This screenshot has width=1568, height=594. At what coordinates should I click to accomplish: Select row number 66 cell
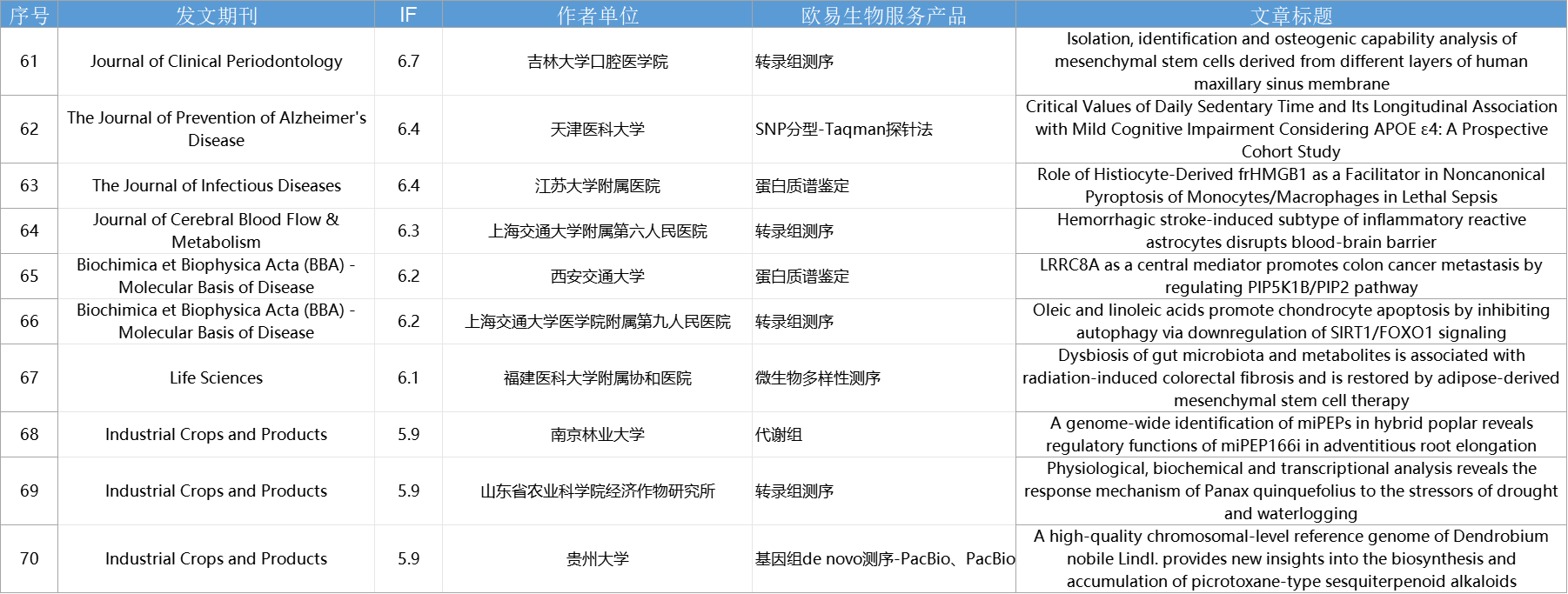coord(29,322)
